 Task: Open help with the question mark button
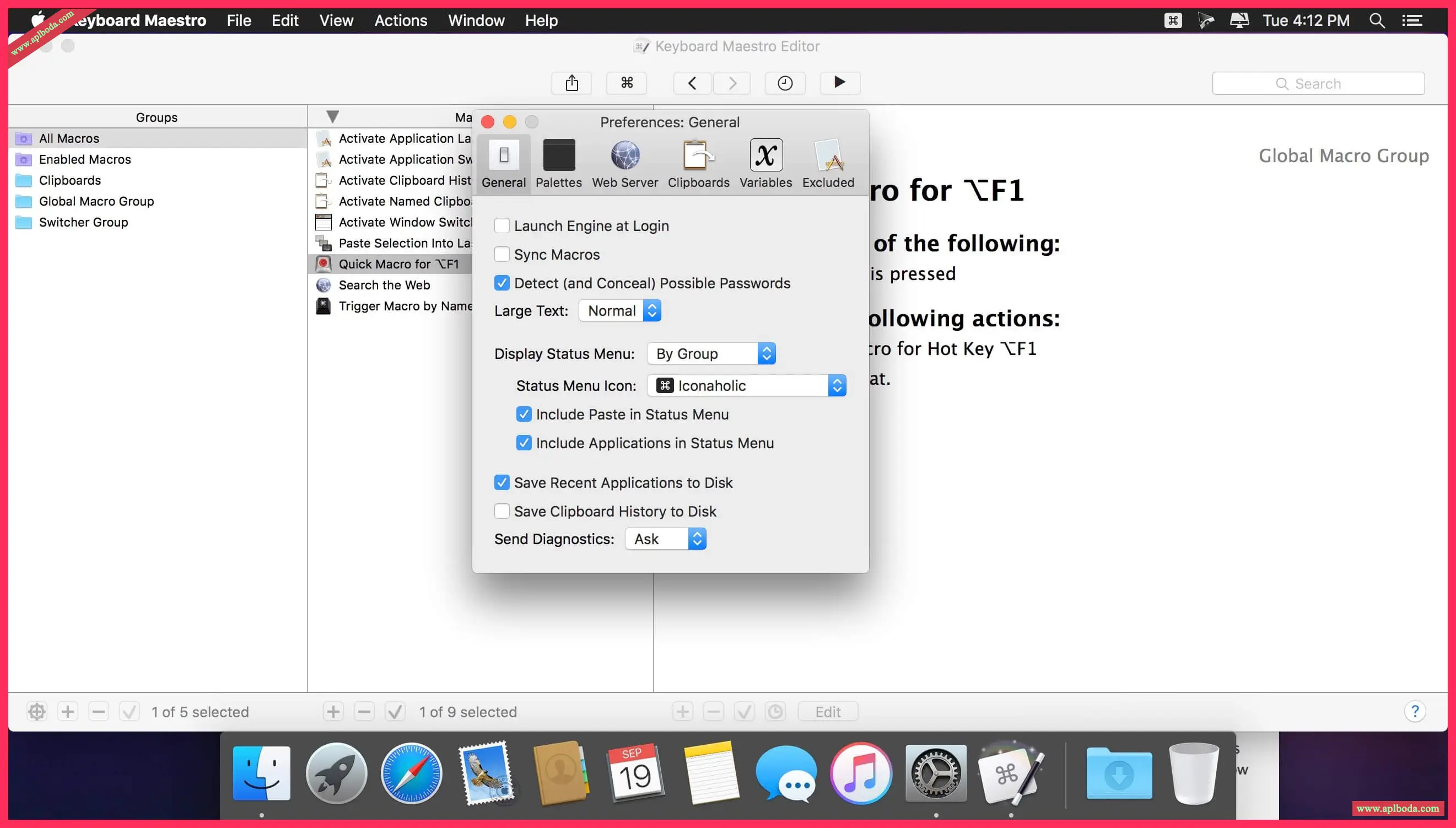pos(1415,712)
